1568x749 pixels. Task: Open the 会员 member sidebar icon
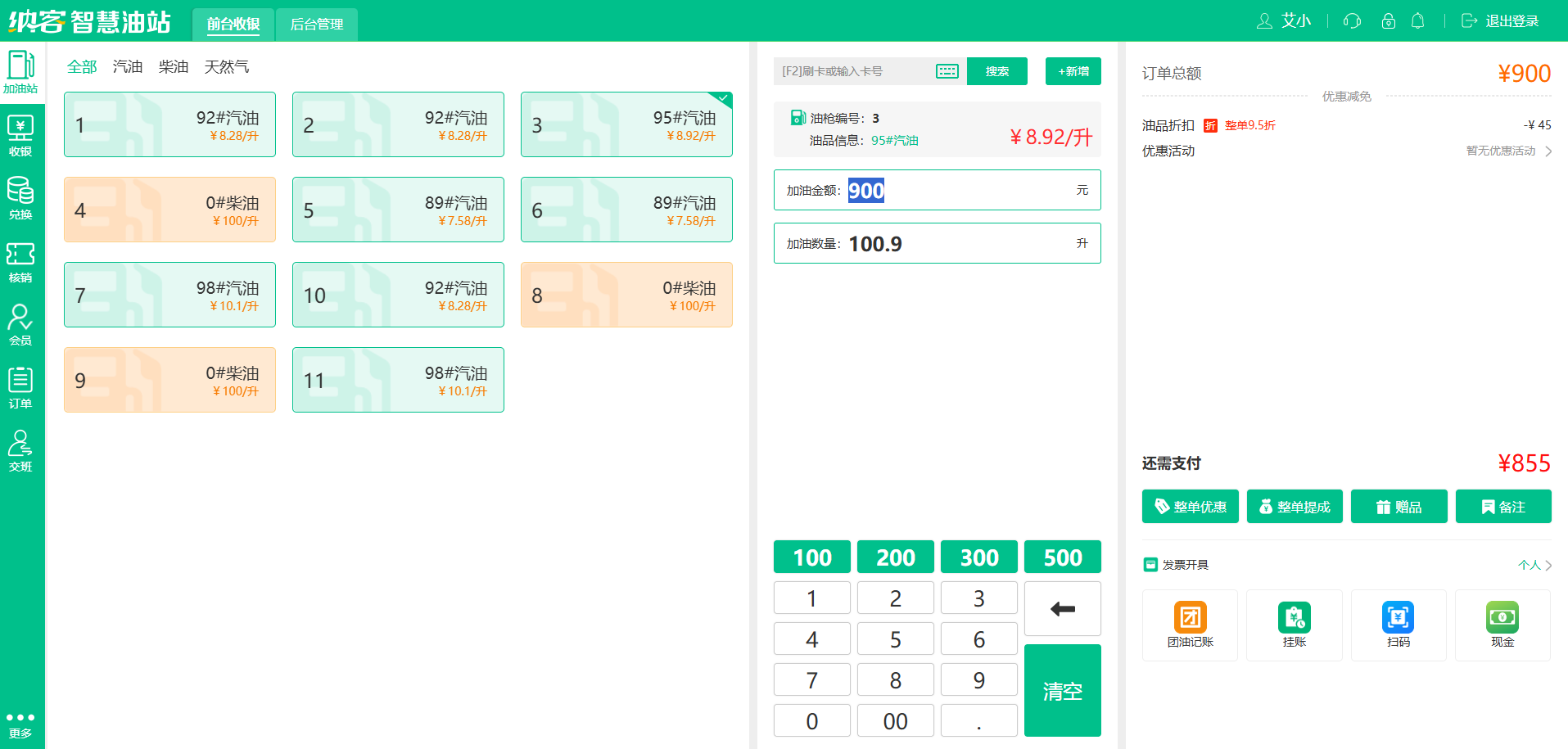coord(20,324)
